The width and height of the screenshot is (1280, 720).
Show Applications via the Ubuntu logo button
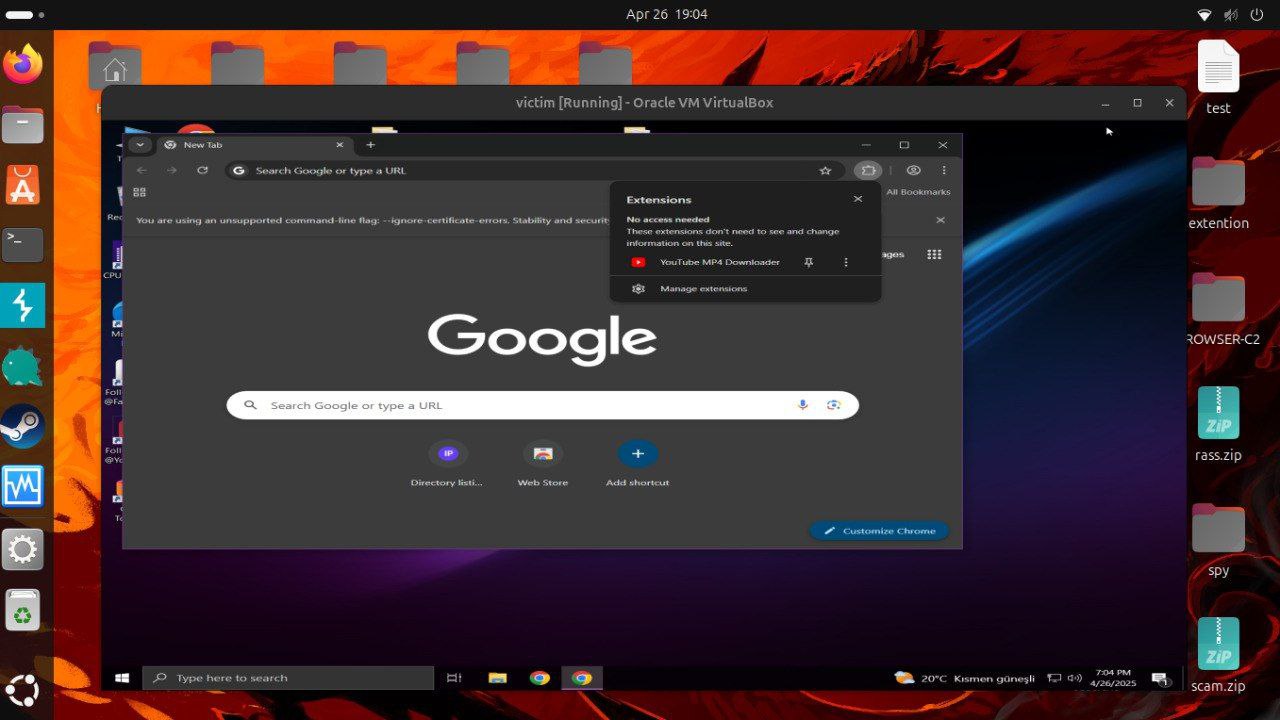coord(23,691)
